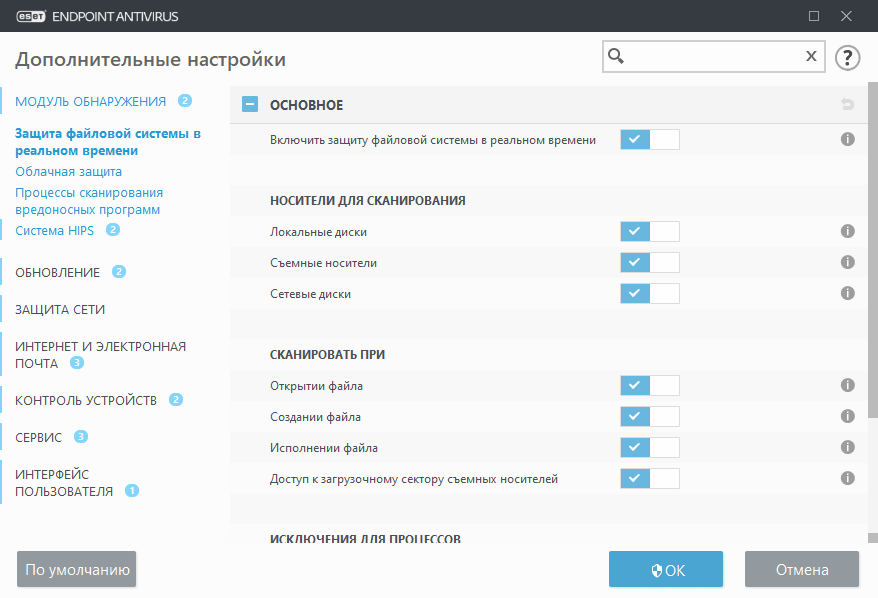Click the search magnifier icon

click(x=616, y=56)
